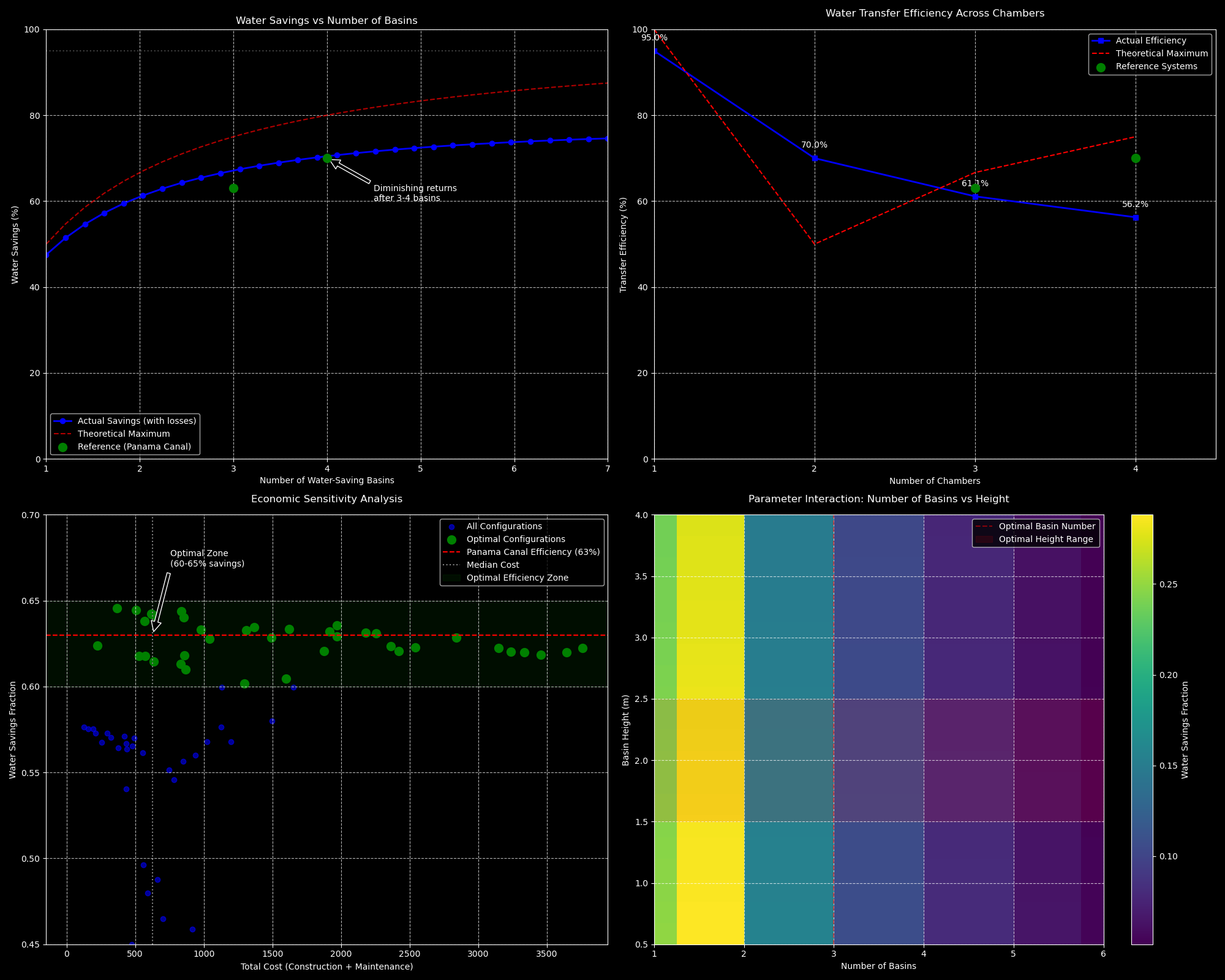
Task: Toggle Actual Savings (with losses) legend entry
Action: tap(64, 421)
